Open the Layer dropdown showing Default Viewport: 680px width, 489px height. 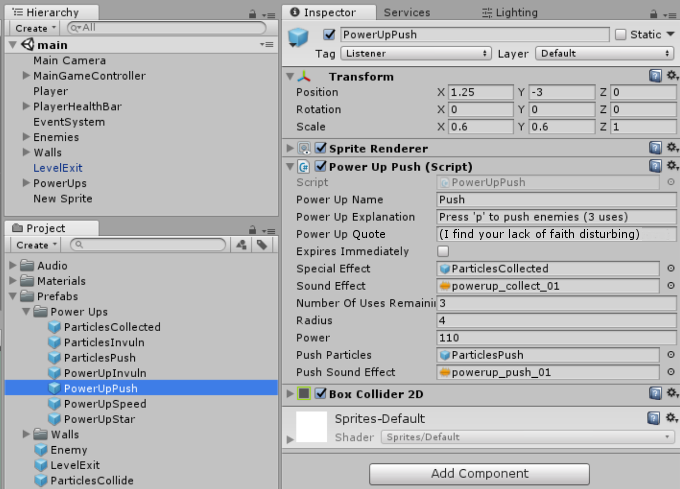coord(605,53)
